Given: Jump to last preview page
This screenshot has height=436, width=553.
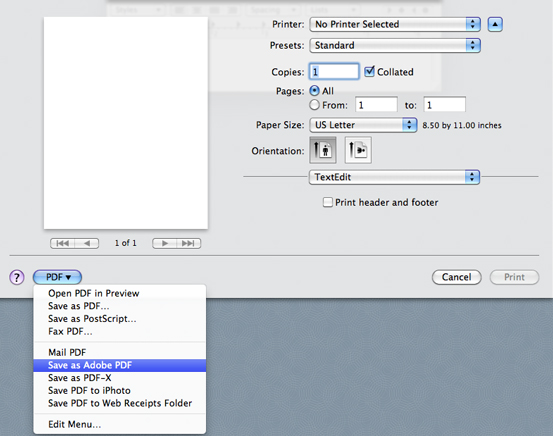Looking at the screenshot, I should point(189,243).
